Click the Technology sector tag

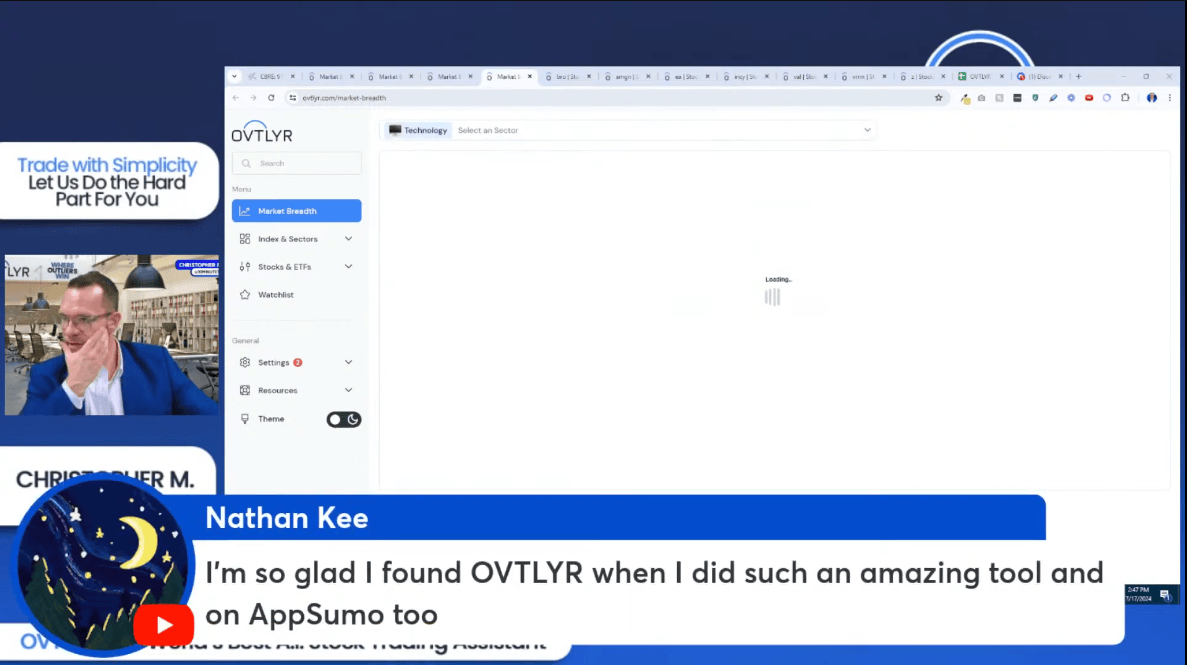pyautogui.click(x=418, y=130)
